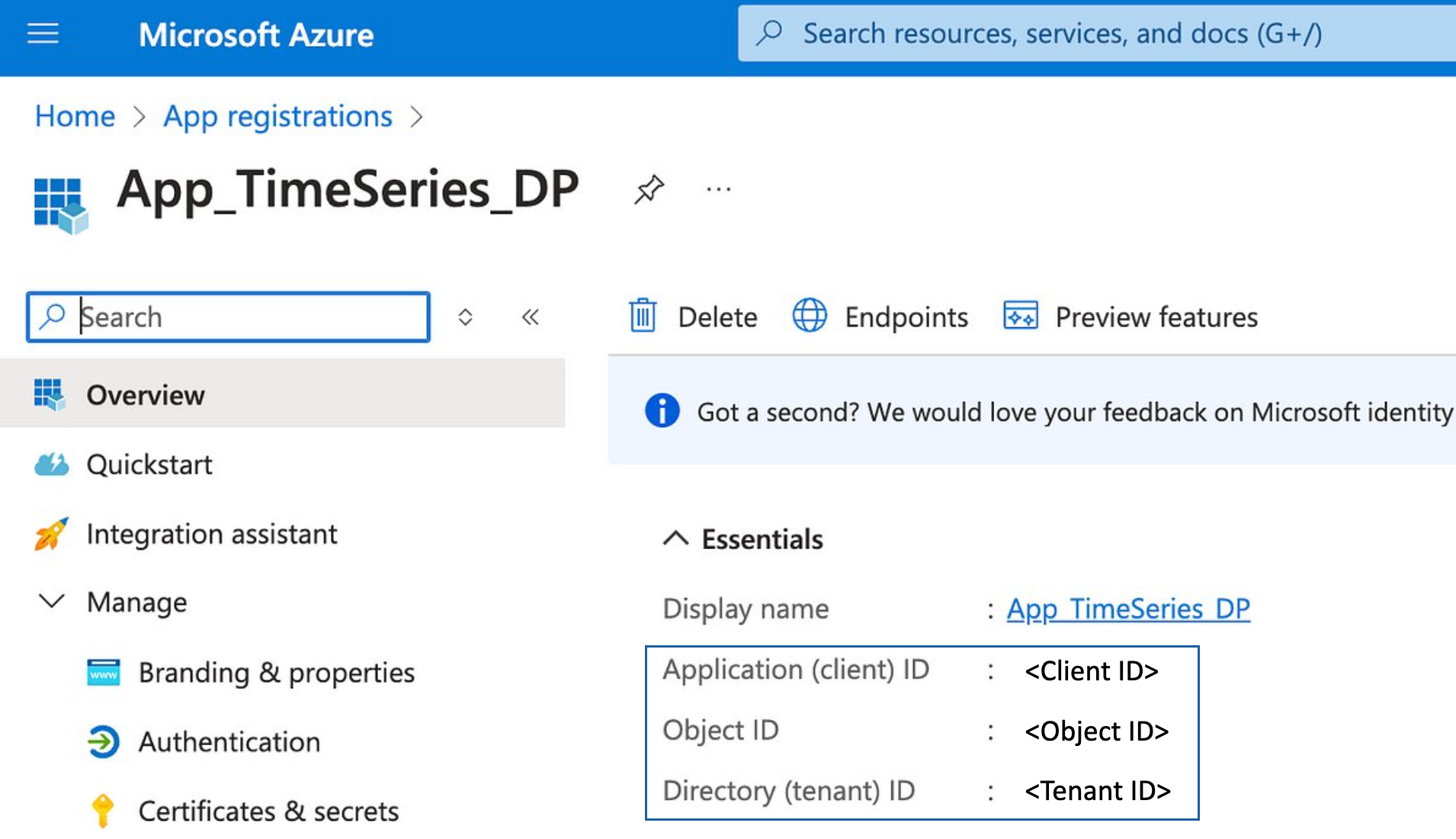The width and height of the screenshot is (1456, 839).
Task: Click the Preview features icon
Action: (x=1020, y=316)
